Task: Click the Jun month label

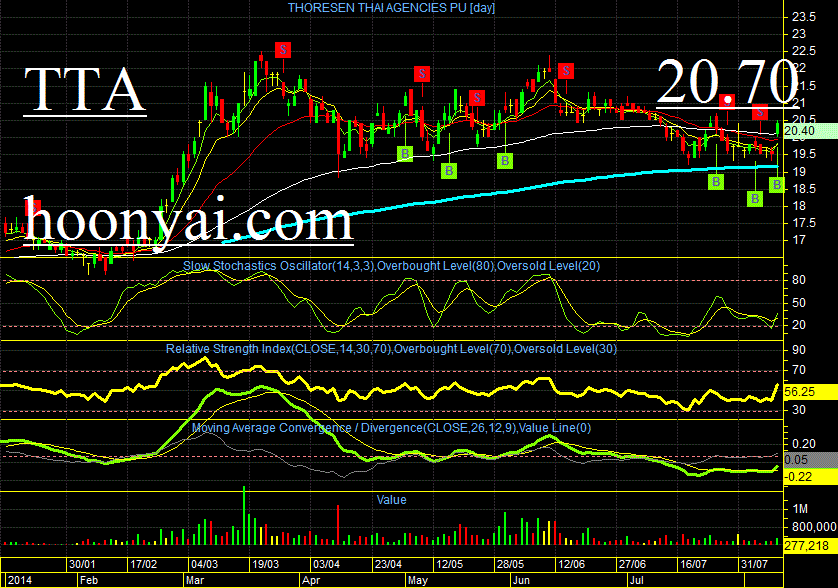Action: [x=521, y=580]
